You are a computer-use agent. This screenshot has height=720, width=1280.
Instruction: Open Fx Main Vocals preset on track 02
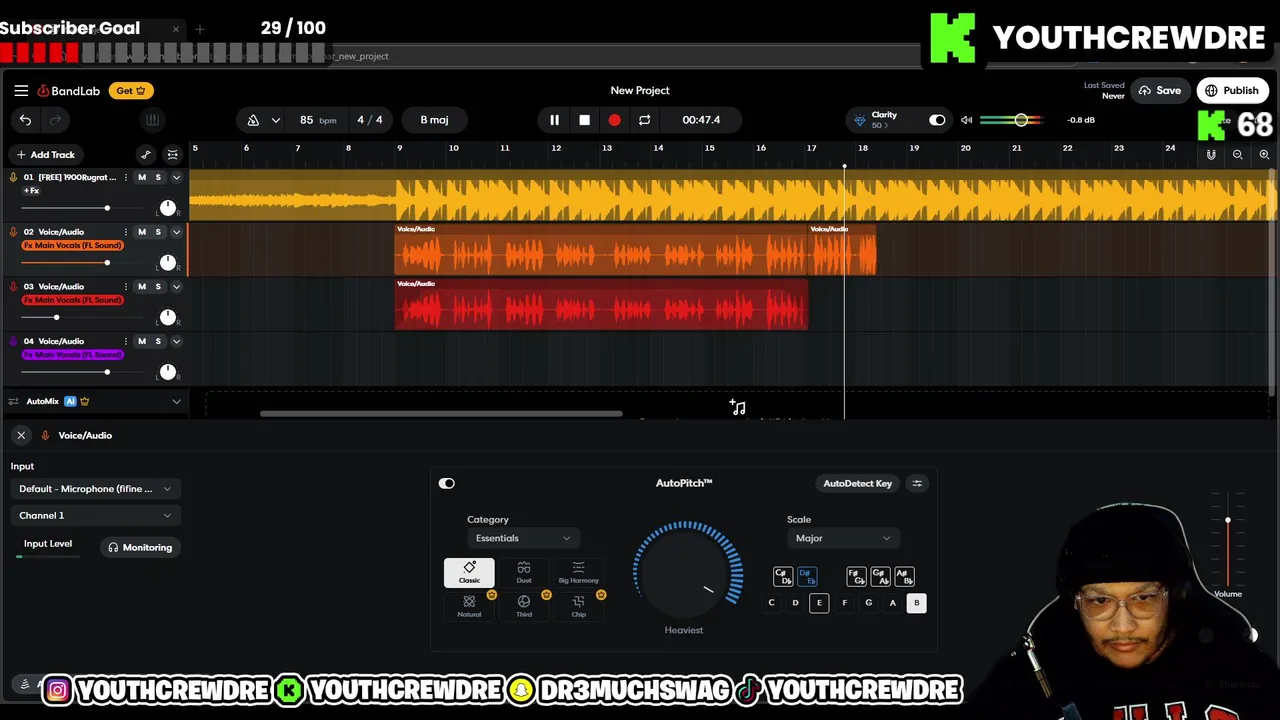click(x=73, y=245)
